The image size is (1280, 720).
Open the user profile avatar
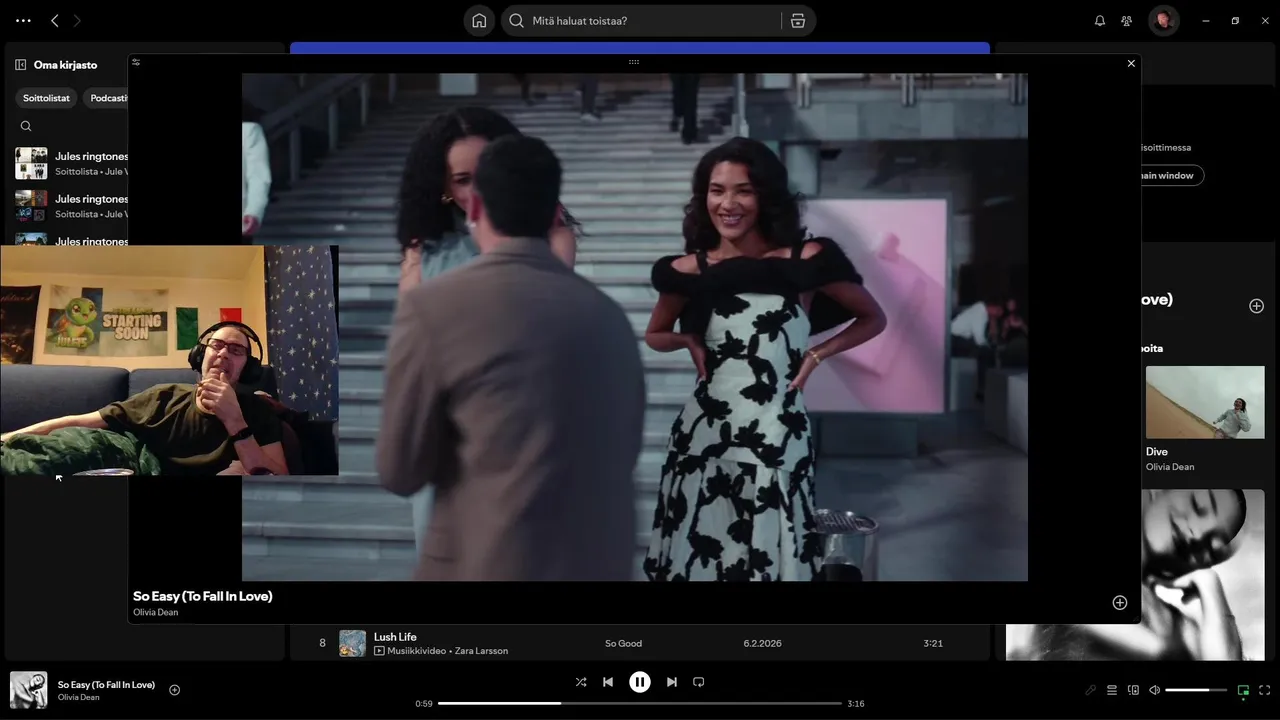click(x=1163, y=20)
